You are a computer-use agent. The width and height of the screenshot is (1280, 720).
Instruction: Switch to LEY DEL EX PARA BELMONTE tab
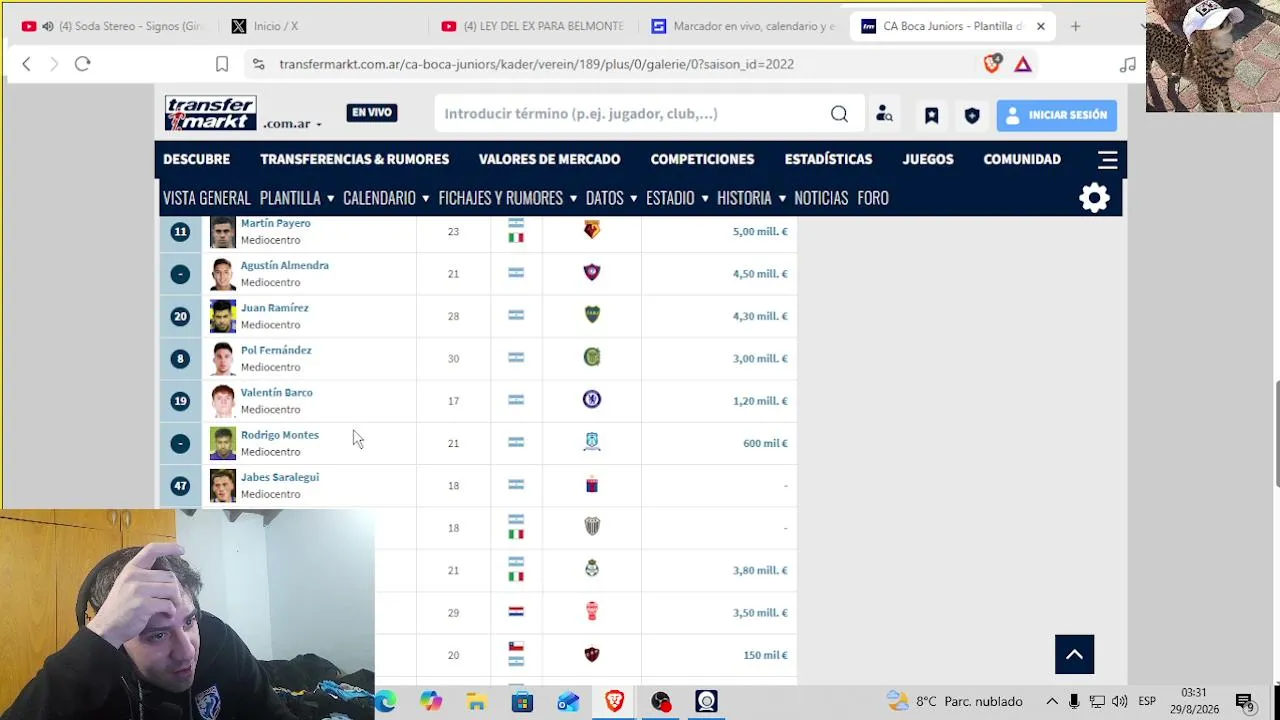(x=532, y=26)
